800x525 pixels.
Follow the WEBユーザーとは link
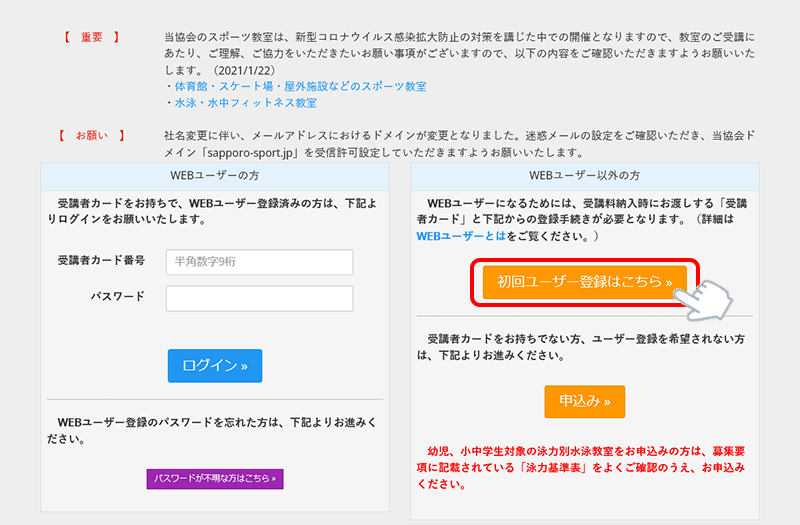coord(461,236)
